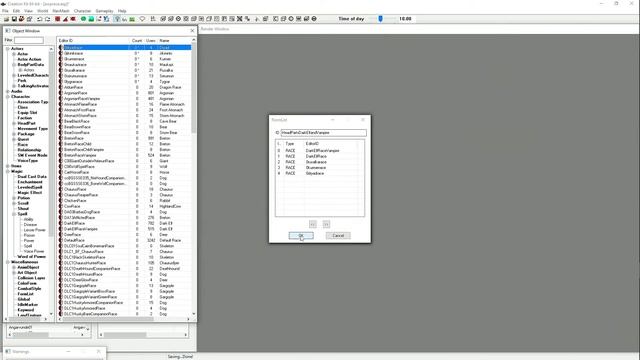The image size is (640, 360).
Task: Select the ChickenRace row in object list
Action: [125, 201]
